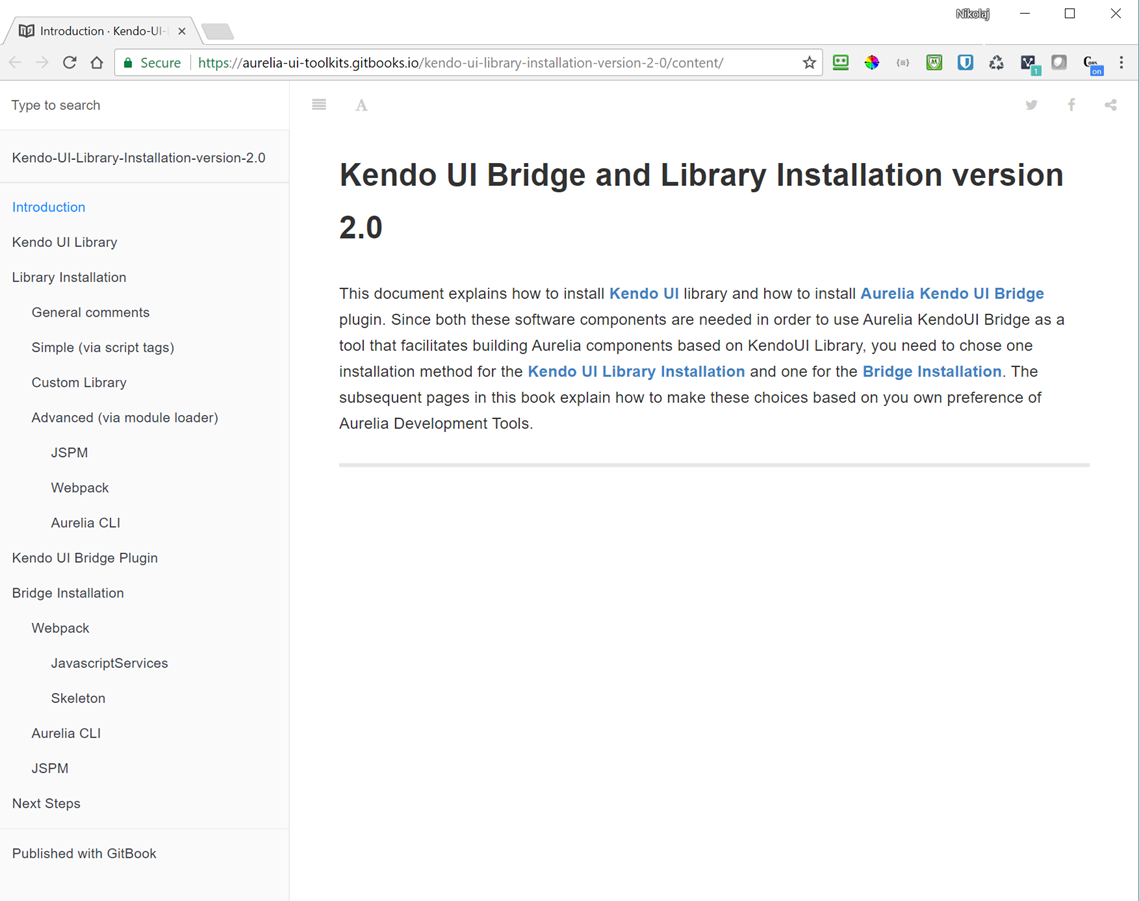Open Chrome three-dot menu
The image size is (1139, 901).
pyautogui.click(x=1121, y=63)
